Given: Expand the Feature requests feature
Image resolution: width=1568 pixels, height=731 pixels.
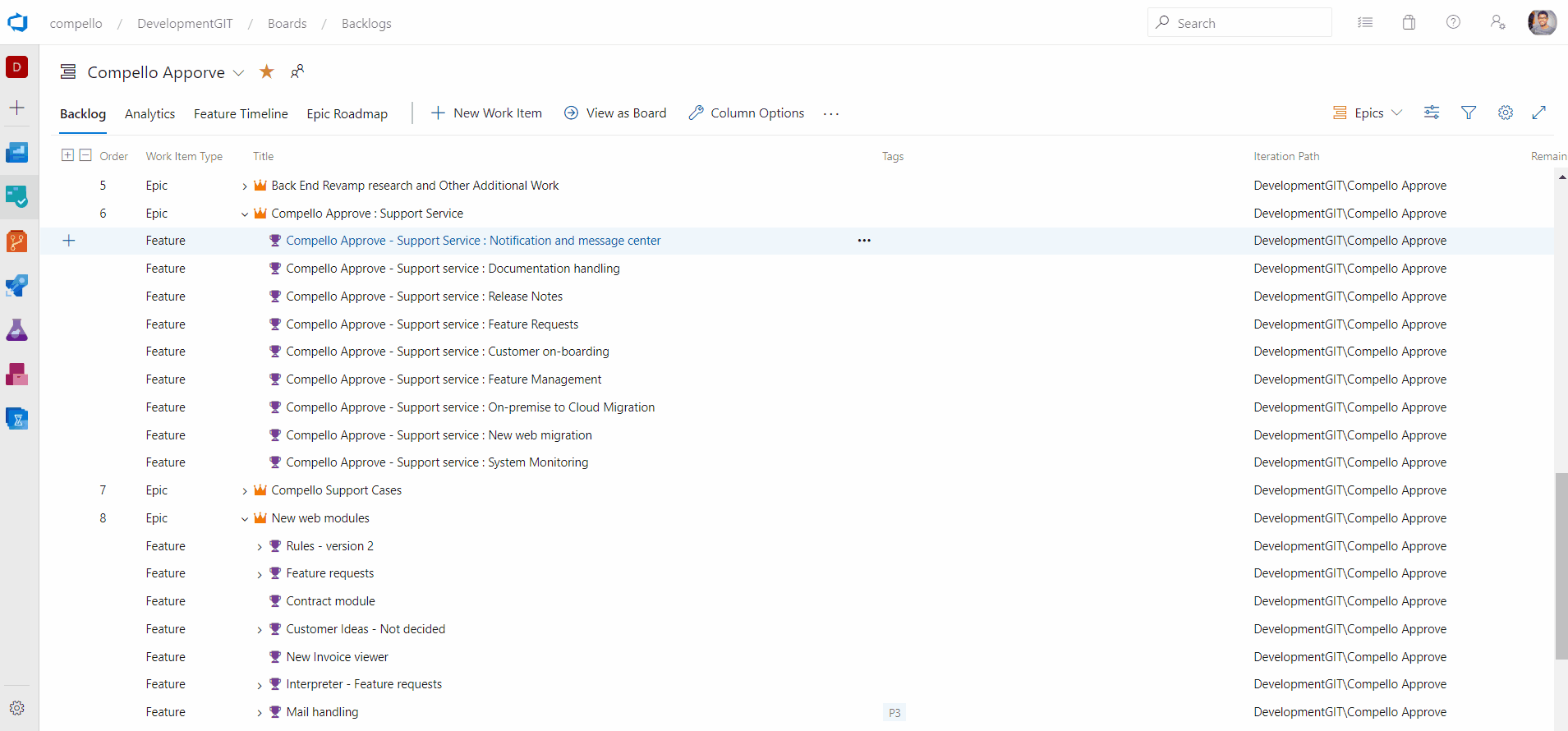Looking at the screenshot, I should click(260, 574).
